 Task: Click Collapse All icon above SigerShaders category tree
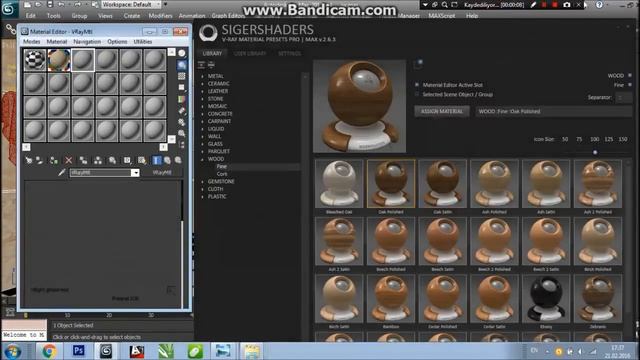[211, 64]
